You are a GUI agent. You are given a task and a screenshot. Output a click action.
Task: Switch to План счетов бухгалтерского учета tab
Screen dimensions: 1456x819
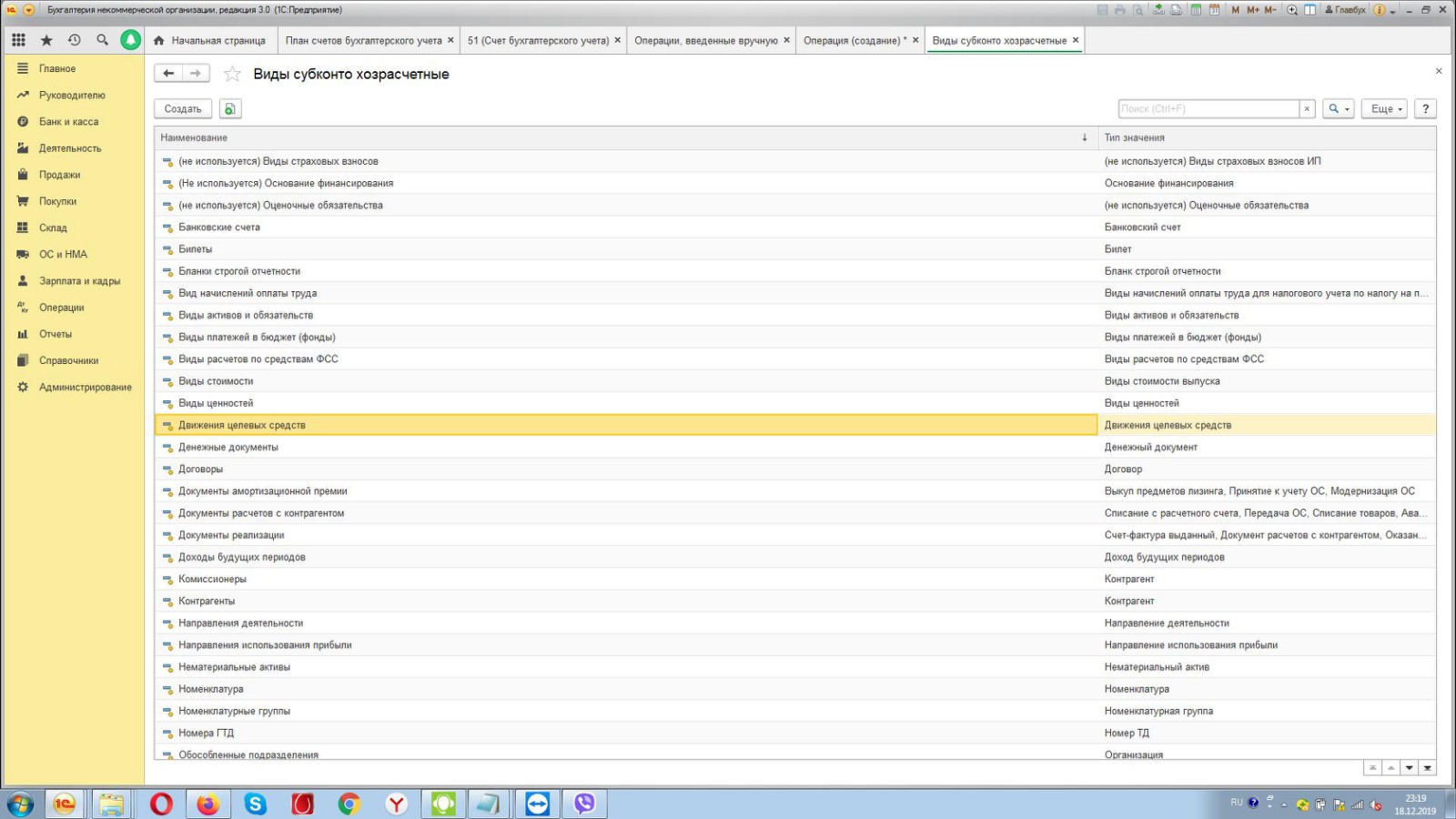[x=363, y=41]
